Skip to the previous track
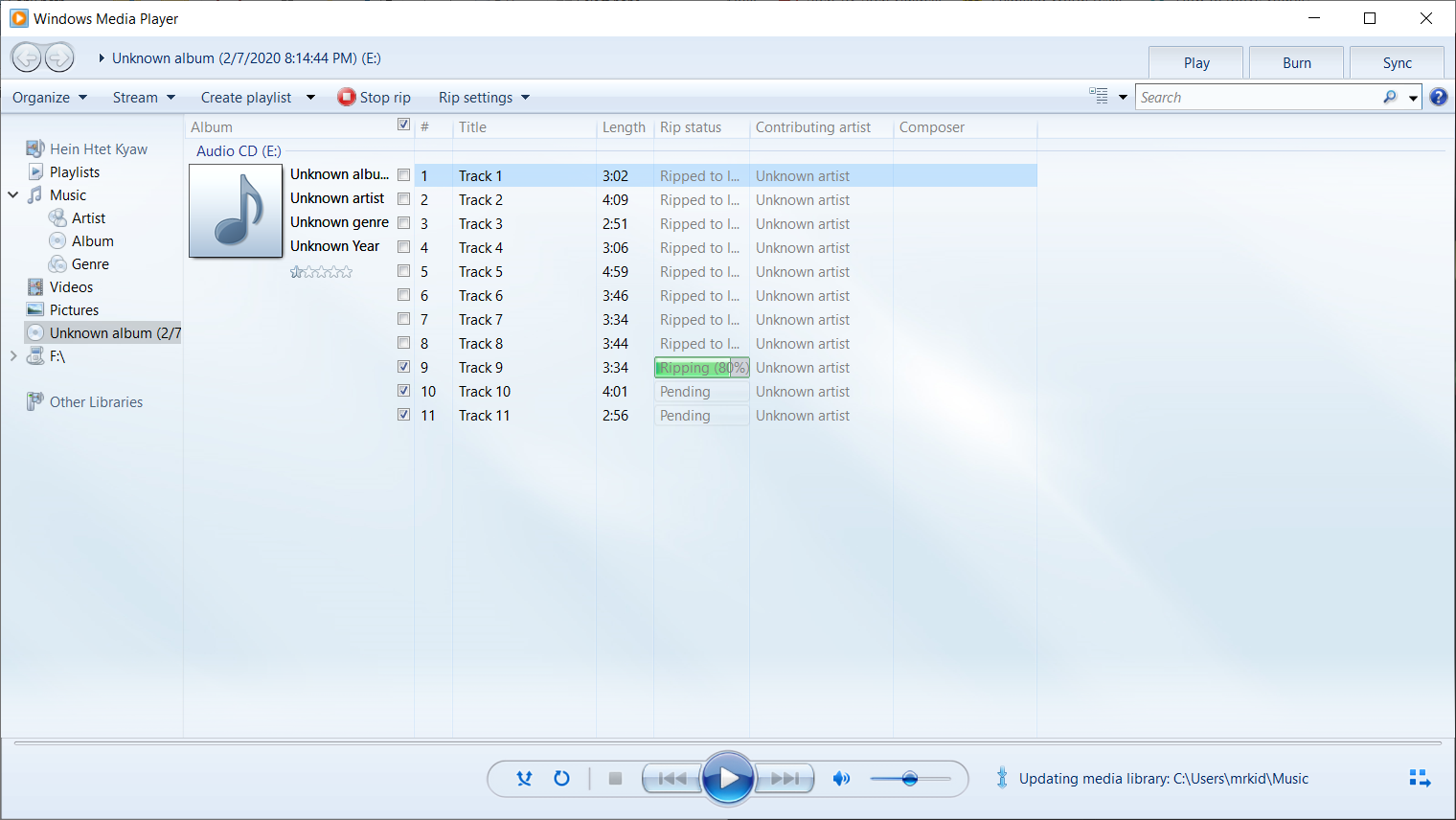Screen dimensions: 1456x820 (x=672, y=779)
